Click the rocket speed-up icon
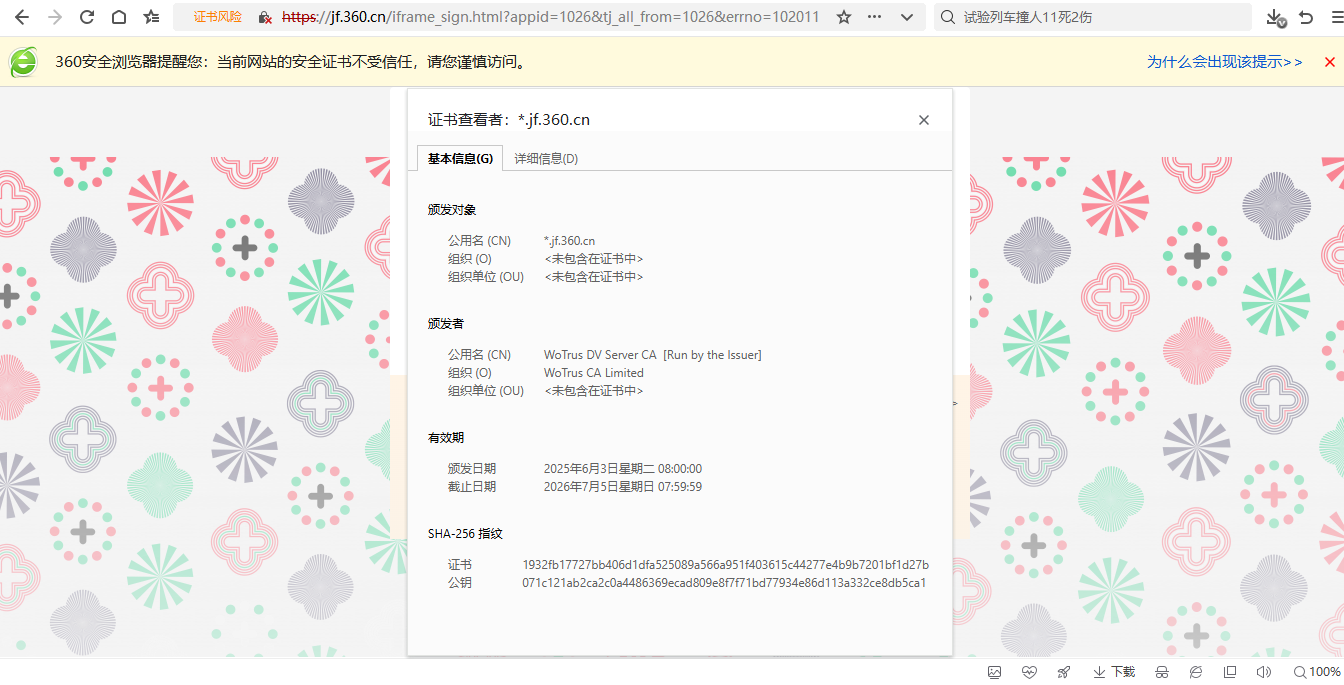Image resolution: width=1344 pixels, height=685 pixels. coord(1063,672)
